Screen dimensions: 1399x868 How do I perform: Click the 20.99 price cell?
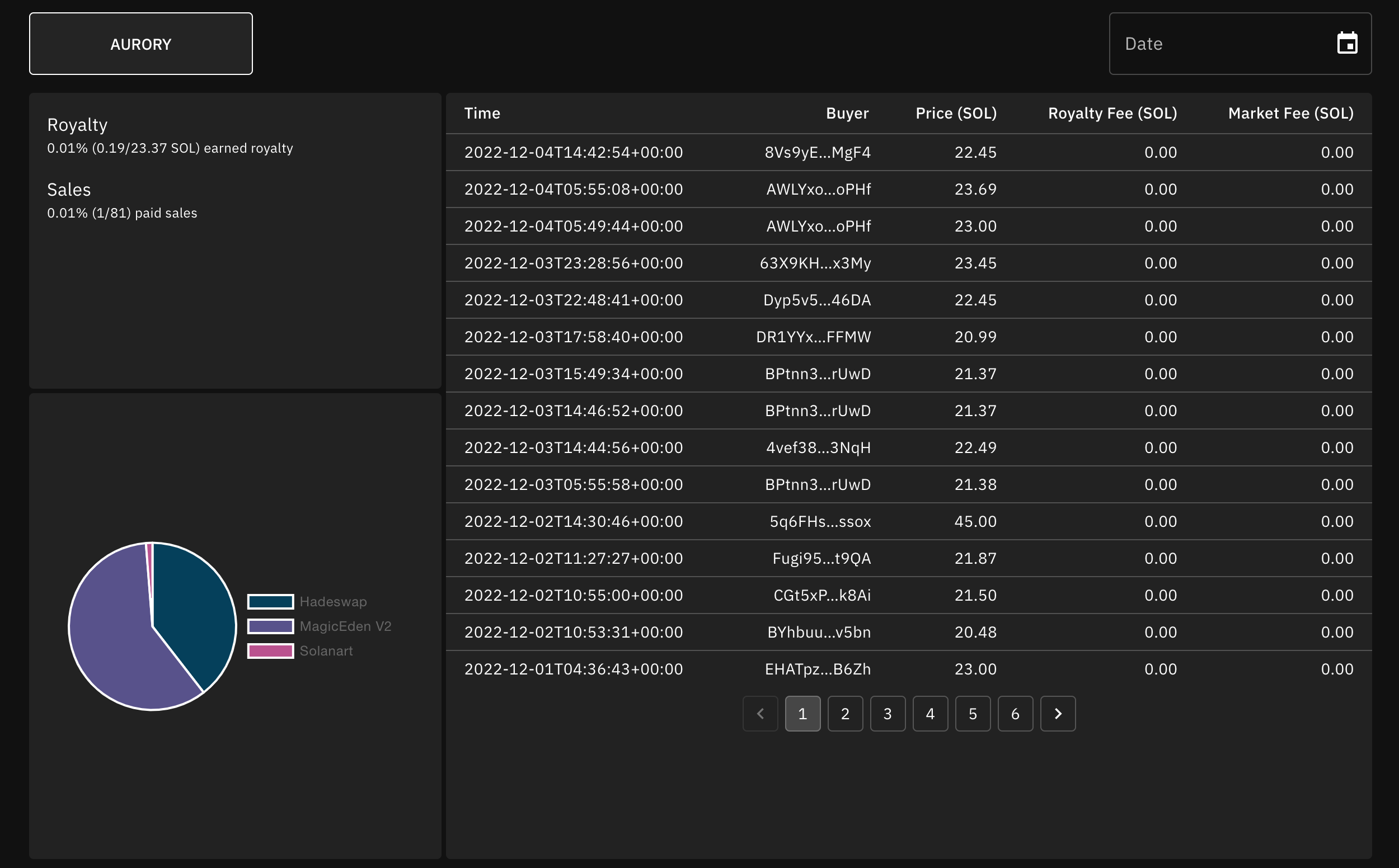[x=976, y=337]
